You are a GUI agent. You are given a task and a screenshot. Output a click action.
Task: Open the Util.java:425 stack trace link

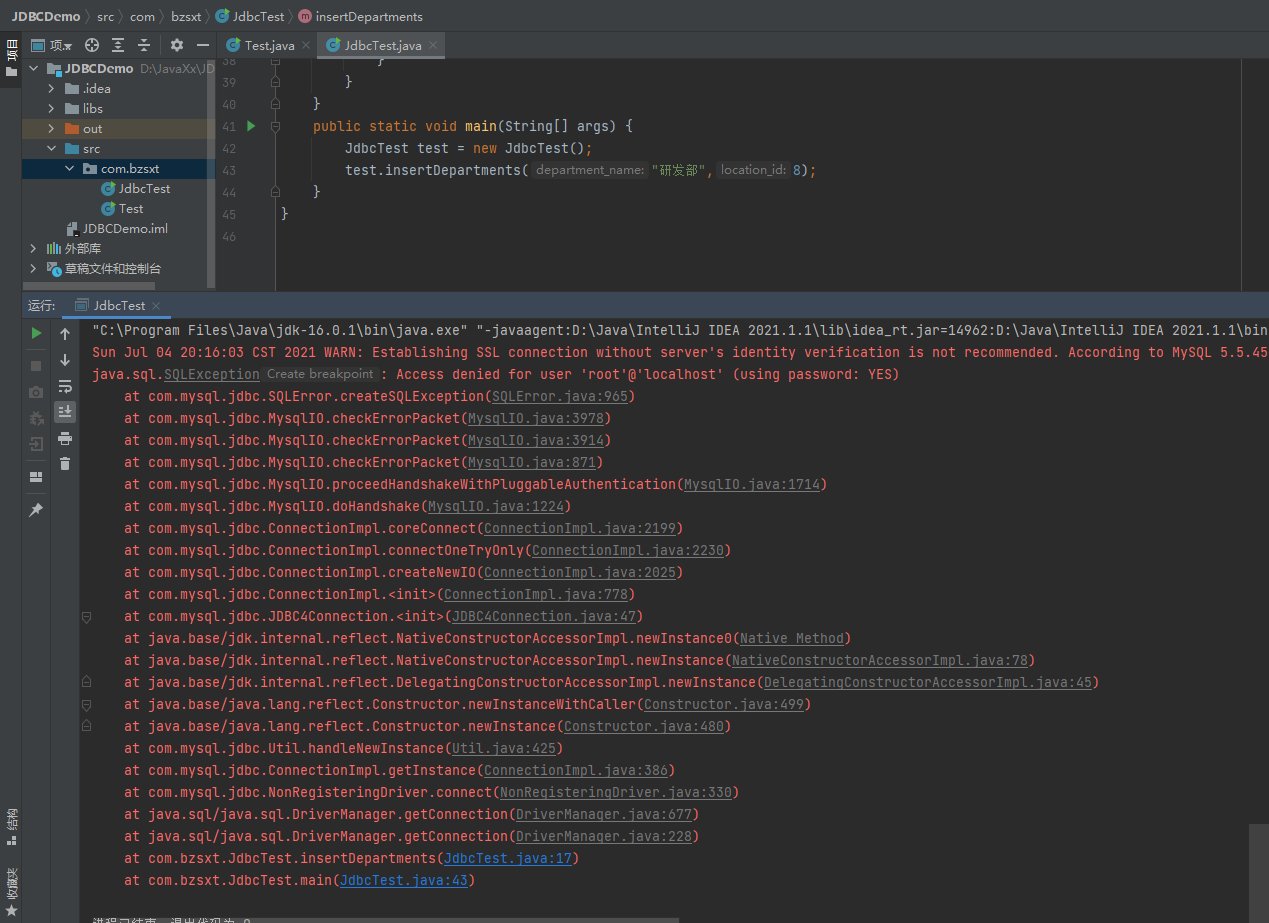coord(504,748)
